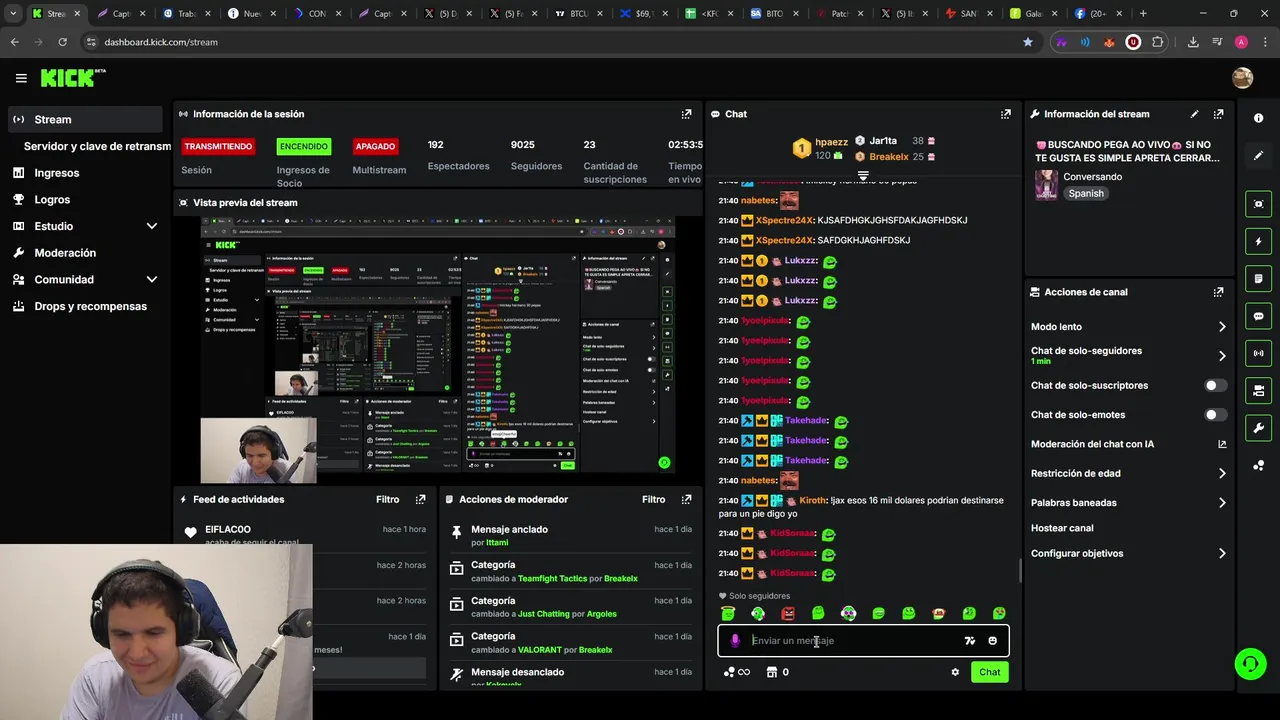
Task: Click the three-dots icon in right rail
Action: [1258, 465]
